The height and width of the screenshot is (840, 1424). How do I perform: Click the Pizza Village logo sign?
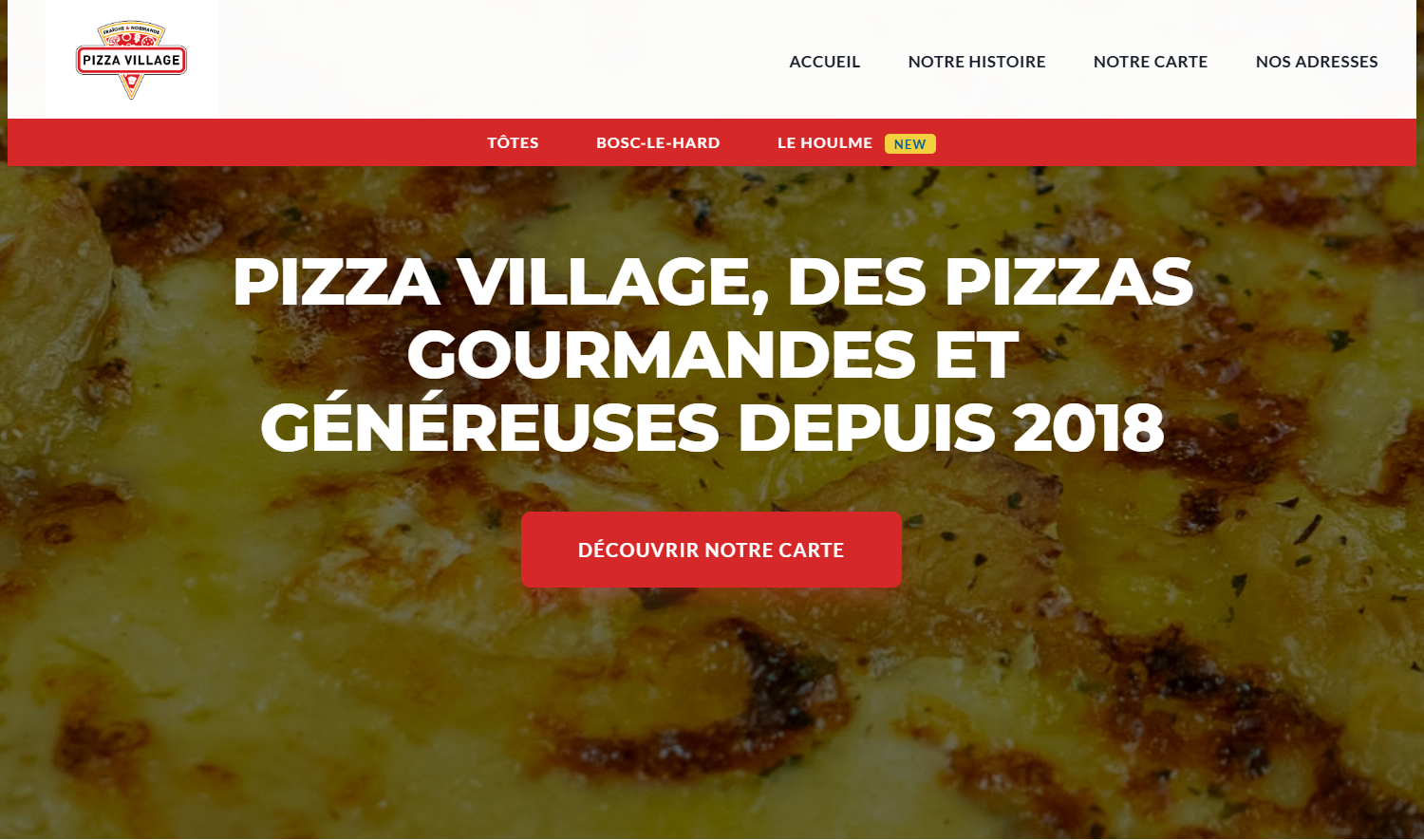coord(131,60)
